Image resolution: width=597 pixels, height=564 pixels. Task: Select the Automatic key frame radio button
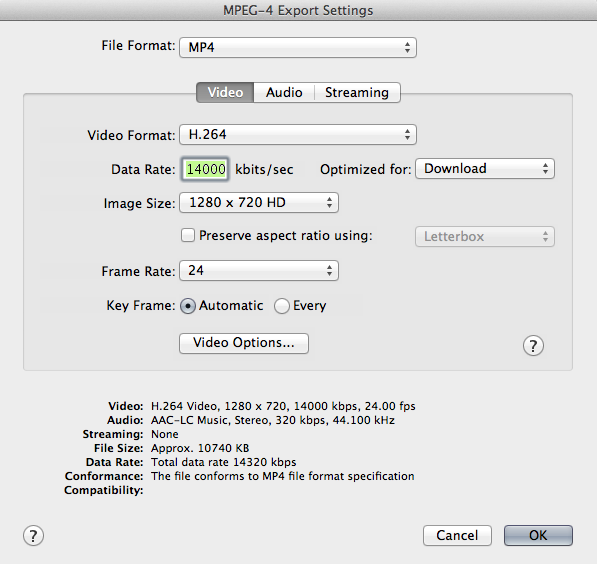tap(188, 306)
